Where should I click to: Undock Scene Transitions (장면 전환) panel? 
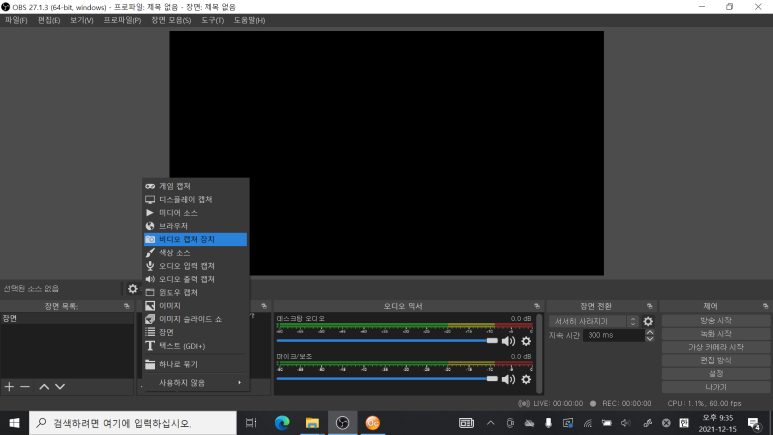(x=649, y=306)
